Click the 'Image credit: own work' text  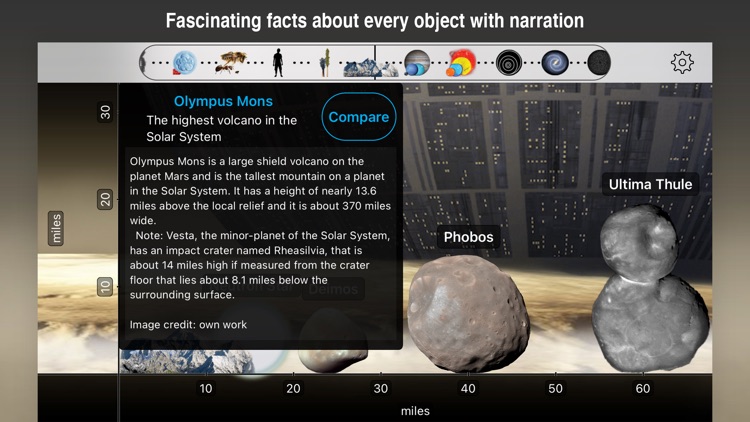[x=188, y=324]
